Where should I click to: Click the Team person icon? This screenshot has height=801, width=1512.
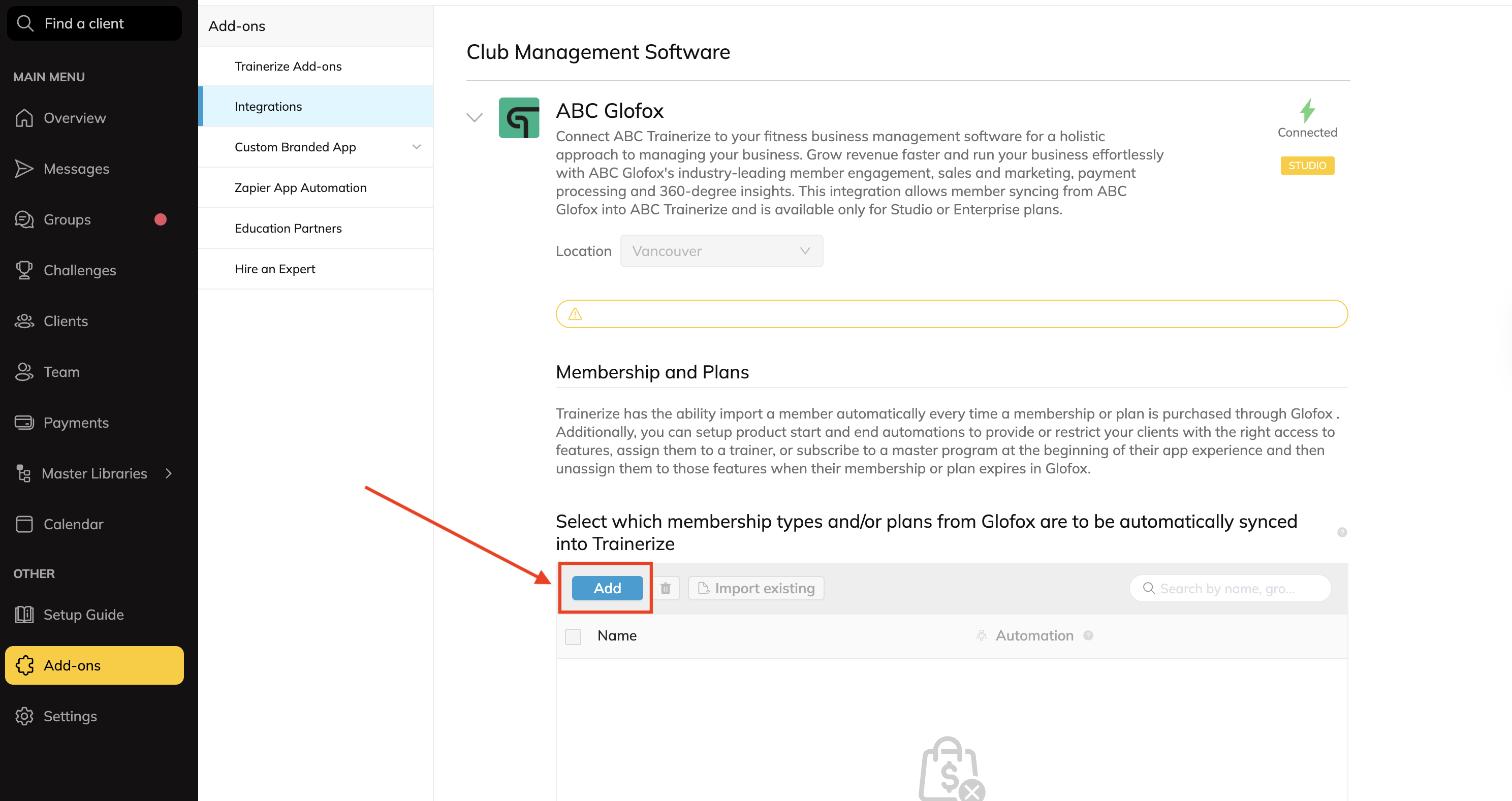coord(24,371)
